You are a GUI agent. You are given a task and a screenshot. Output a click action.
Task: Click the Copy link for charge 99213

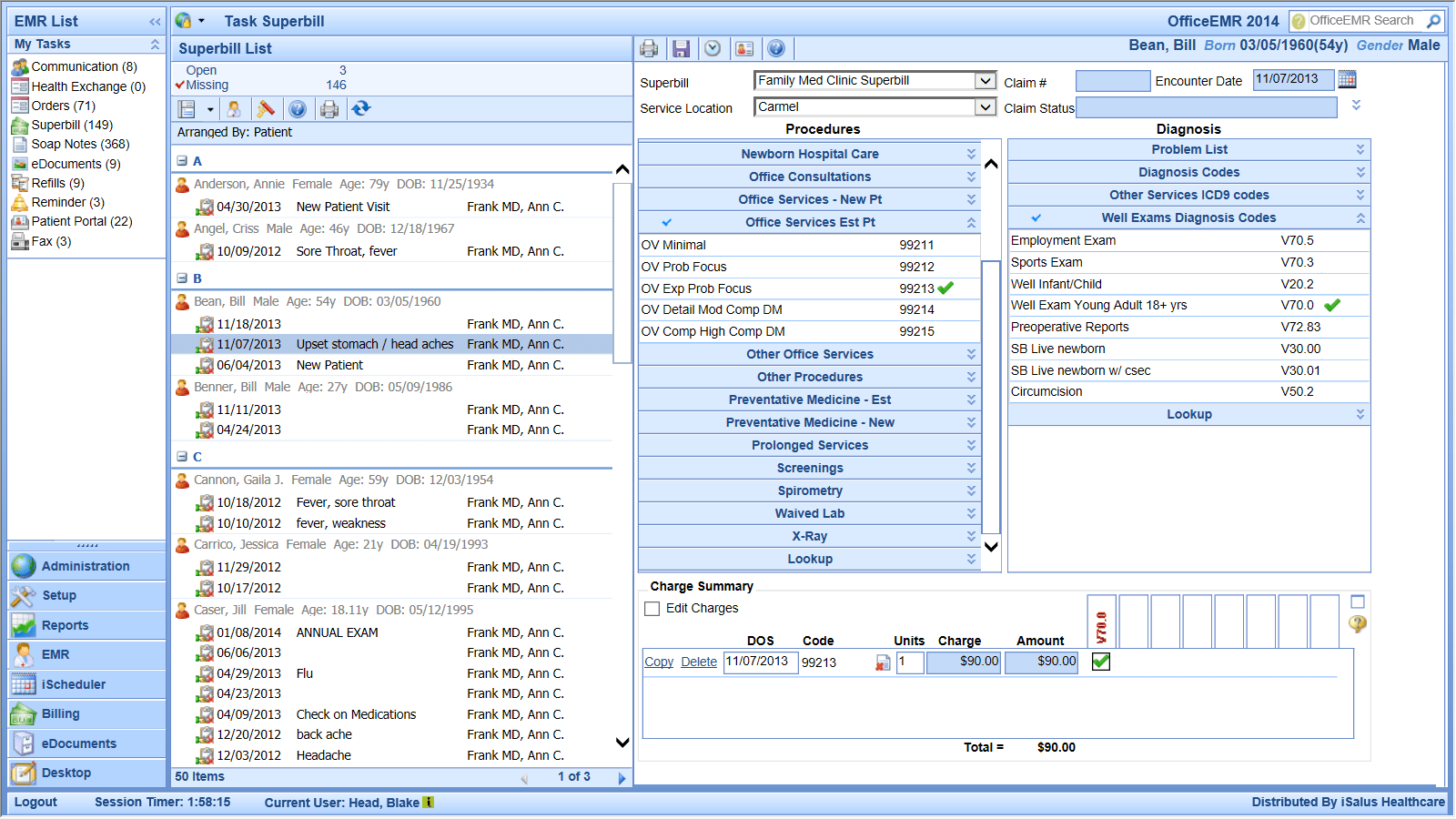tap(659, 662)
